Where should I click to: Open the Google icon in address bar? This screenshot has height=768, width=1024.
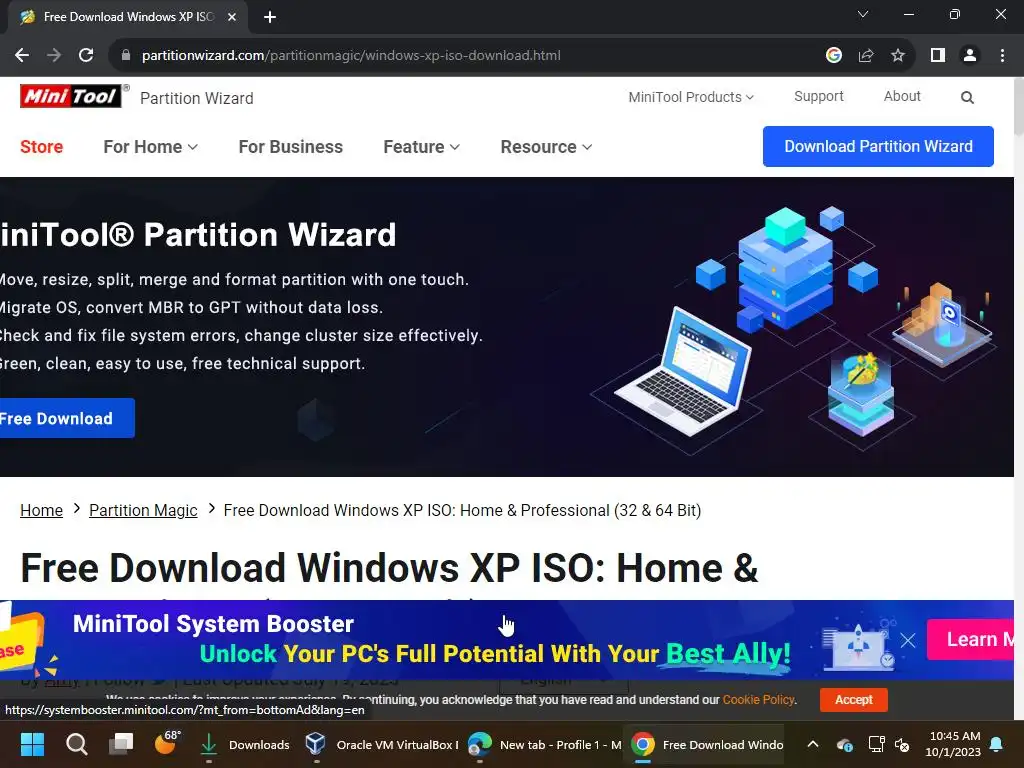click(x=833, y=56)
